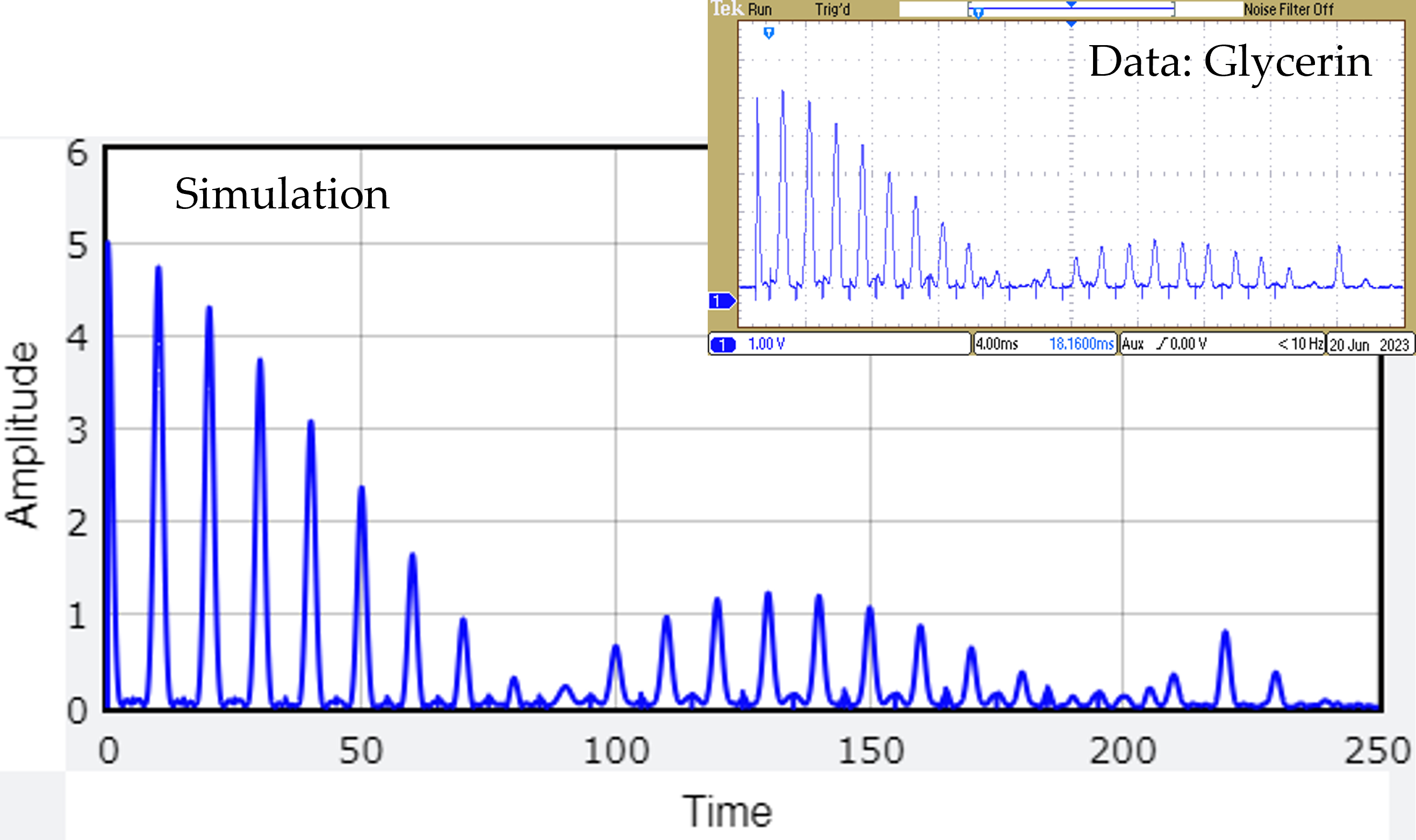Screen dimensions: 1416x840
Task: Click the T marker in the record overview bar
Action: [979, 12]
